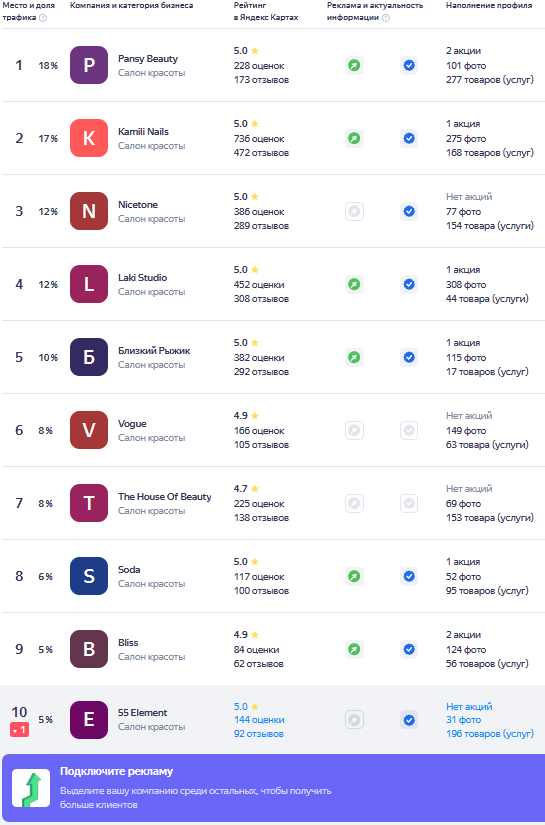
Task: Click the grey unverified checkmark for The House Of Beauty
Action: (x=409, y=504)
